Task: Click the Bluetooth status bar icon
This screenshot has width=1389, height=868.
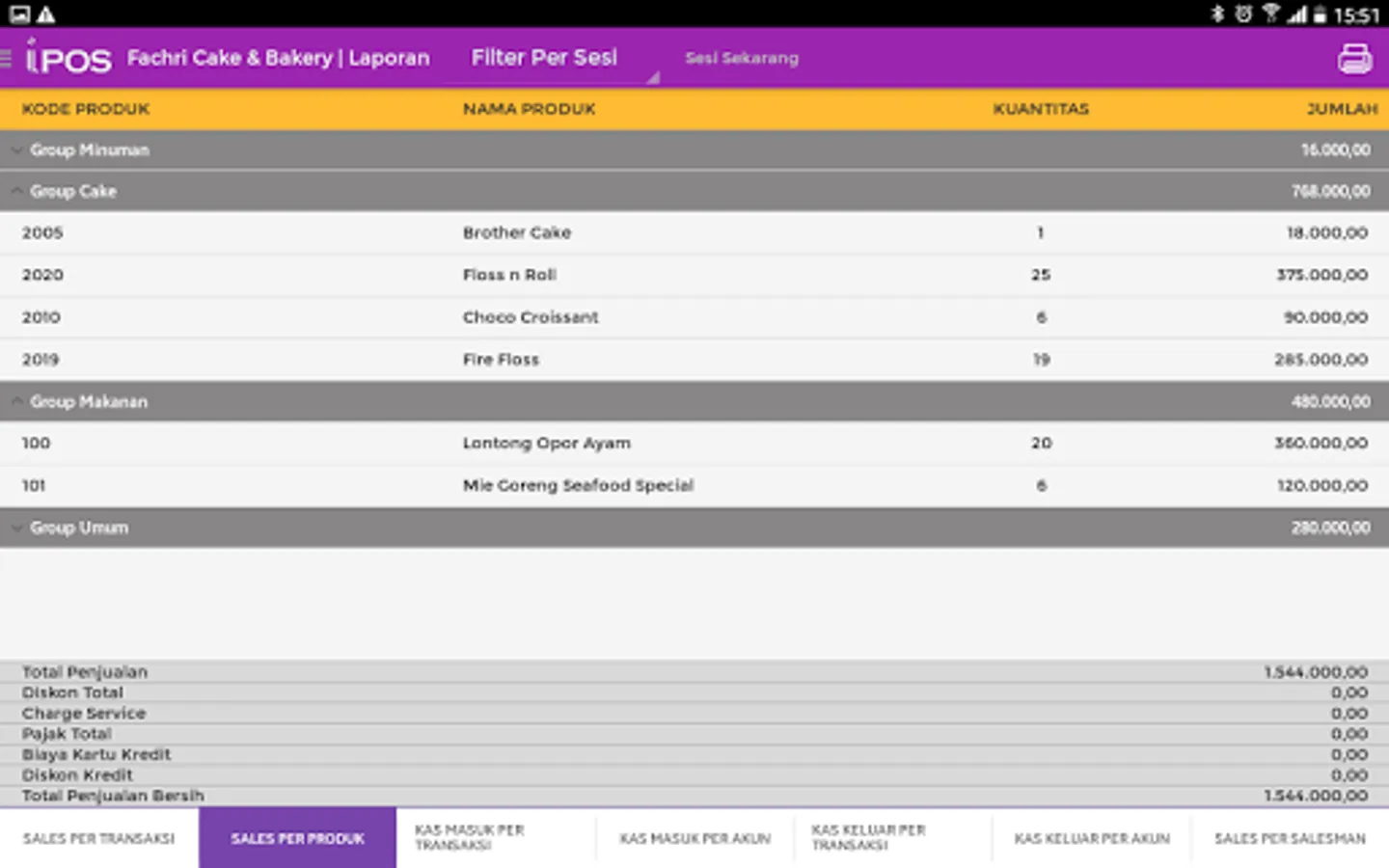Action: point(1214,14)
